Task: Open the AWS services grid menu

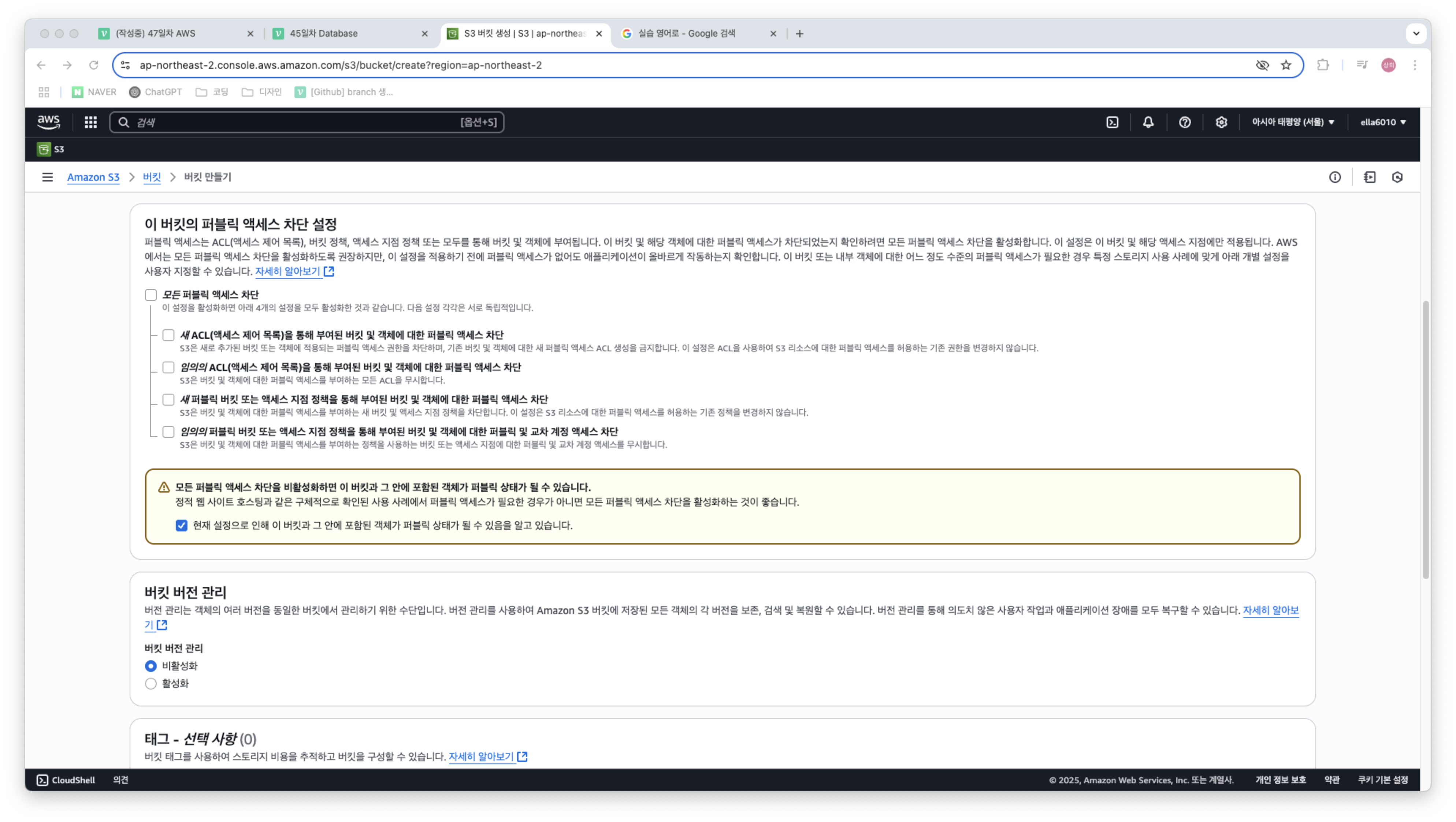Action: click(90, 122)
